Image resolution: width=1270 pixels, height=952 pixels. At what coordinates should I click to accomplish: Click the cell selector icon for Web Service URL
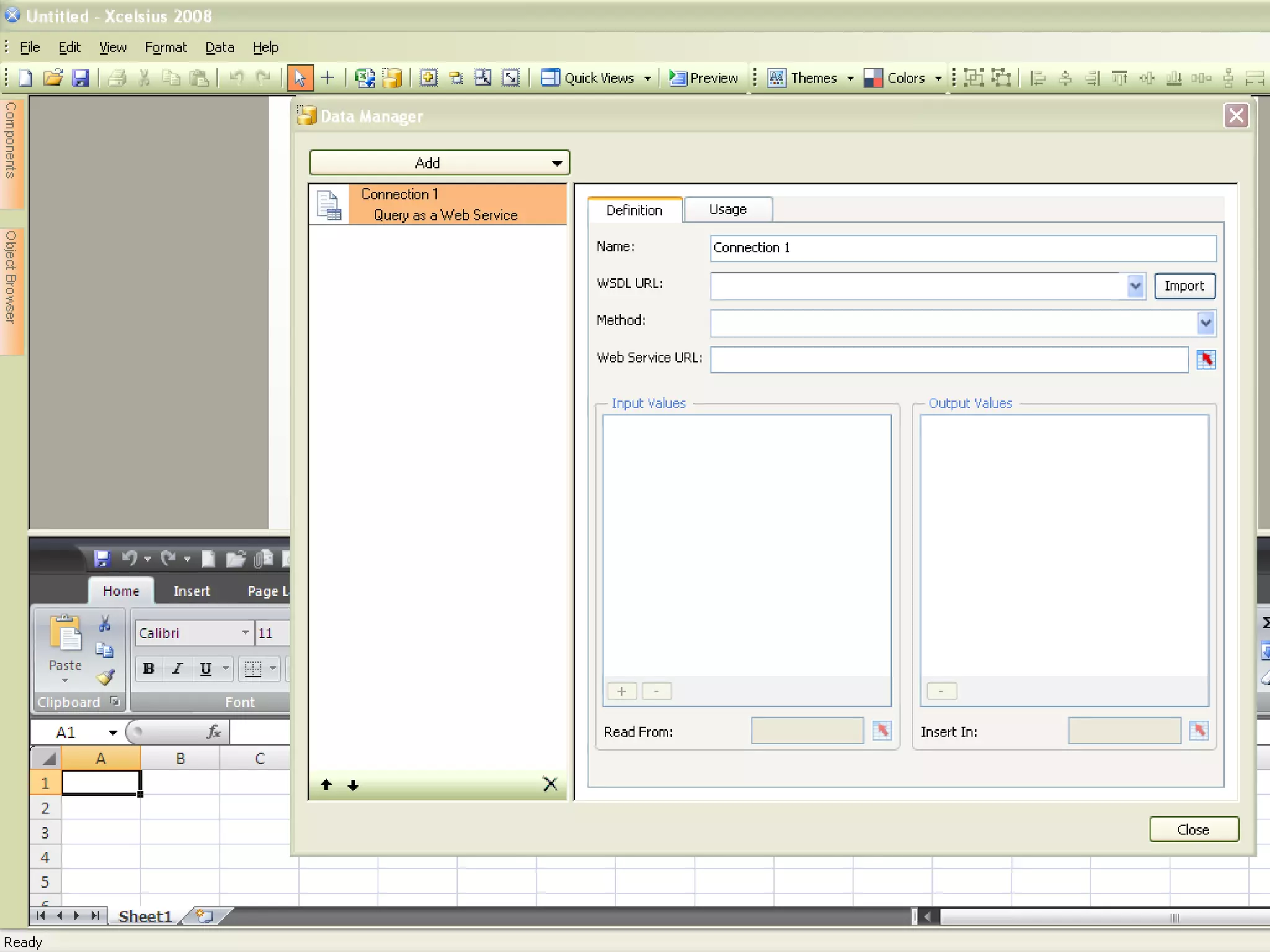click(1206, 359)
